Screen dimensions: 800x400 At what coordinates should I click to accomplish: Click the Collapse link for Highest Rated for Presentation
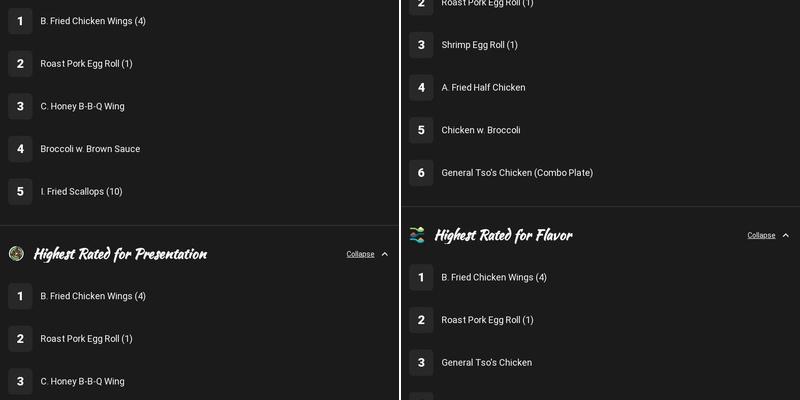(x=360, y=254)
